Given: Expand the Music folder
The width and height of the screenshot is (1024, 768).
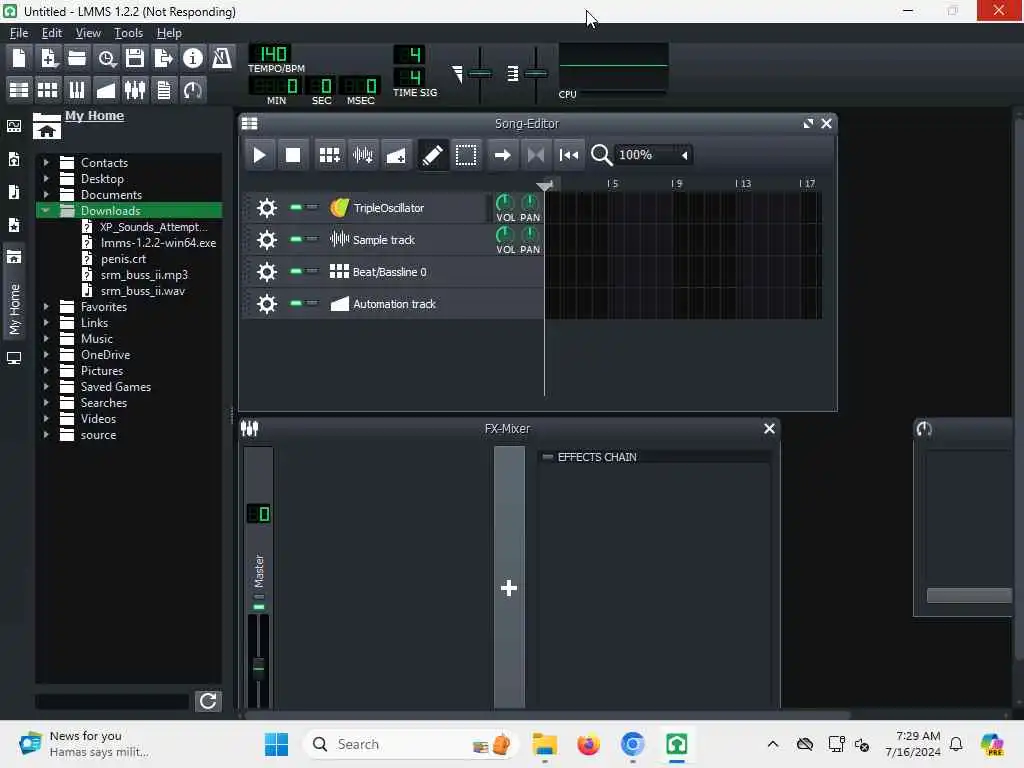Looking at the screenshot, I should 46,338.
